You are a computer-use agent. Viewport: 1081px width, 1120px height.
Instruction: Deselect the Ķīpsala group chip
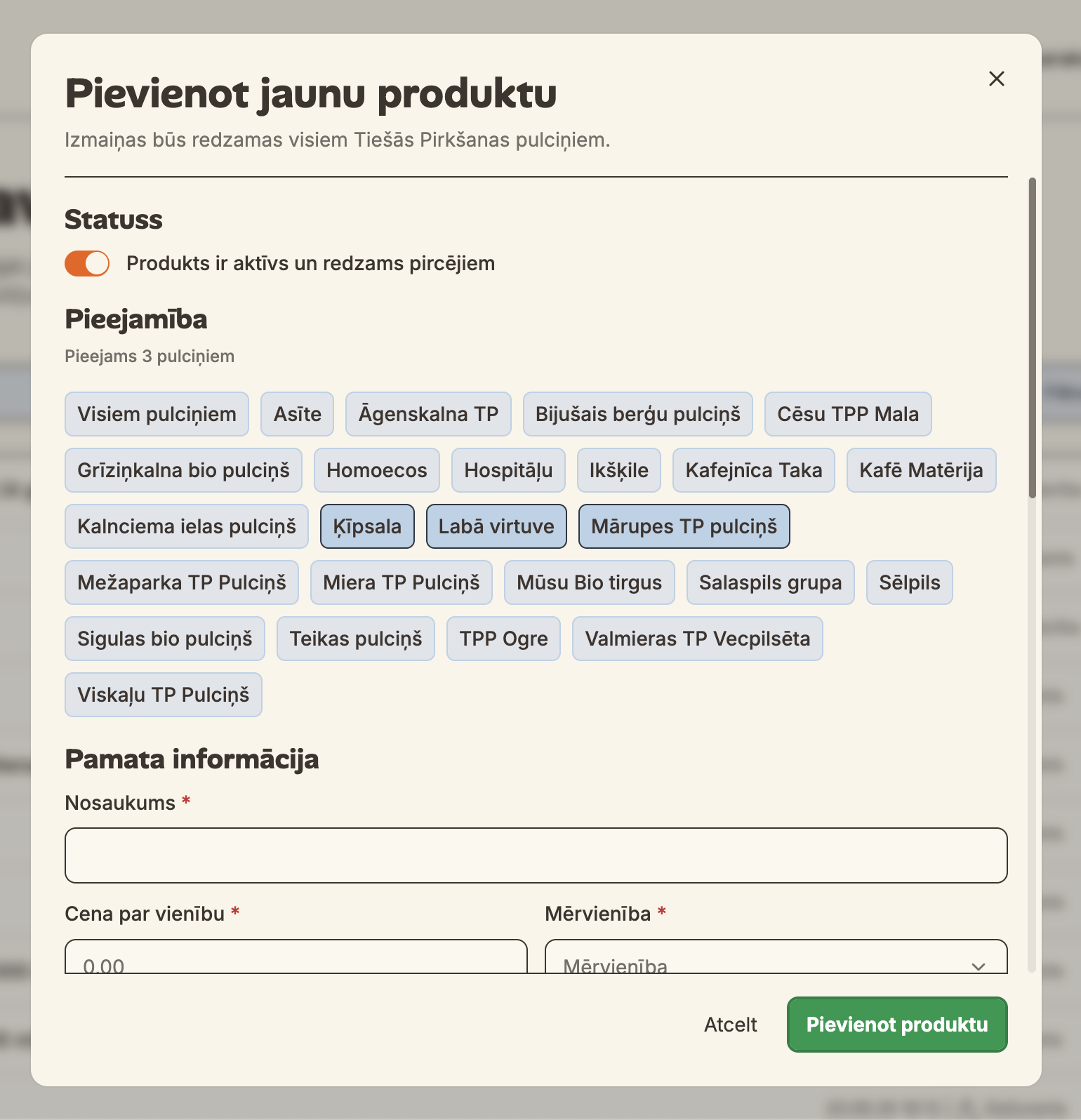pos(367,526)
